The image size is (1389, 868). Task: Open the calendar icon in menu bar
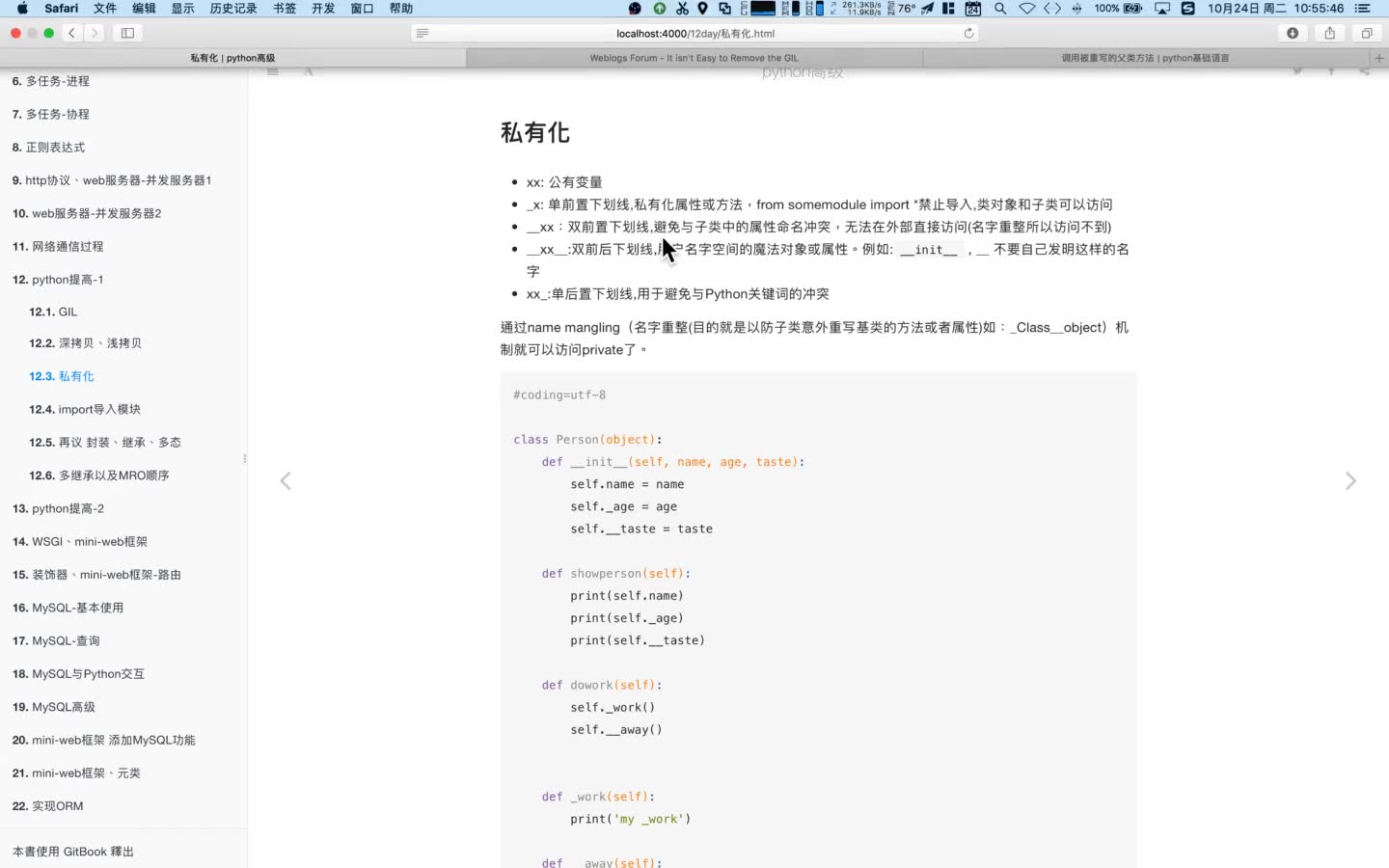tap(973, 8)
